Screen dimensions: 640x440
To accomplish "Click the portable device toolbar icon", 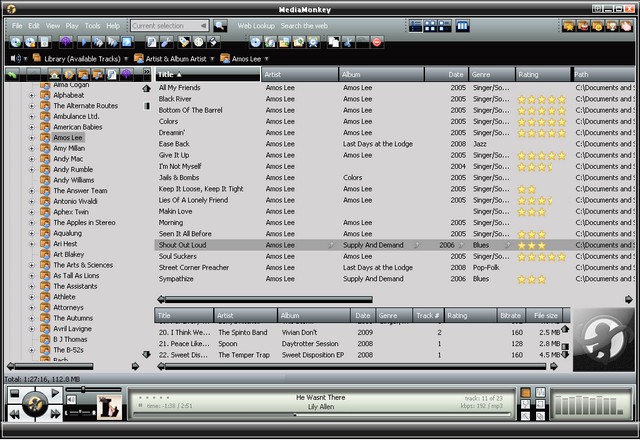I will [x=44, y=42].
